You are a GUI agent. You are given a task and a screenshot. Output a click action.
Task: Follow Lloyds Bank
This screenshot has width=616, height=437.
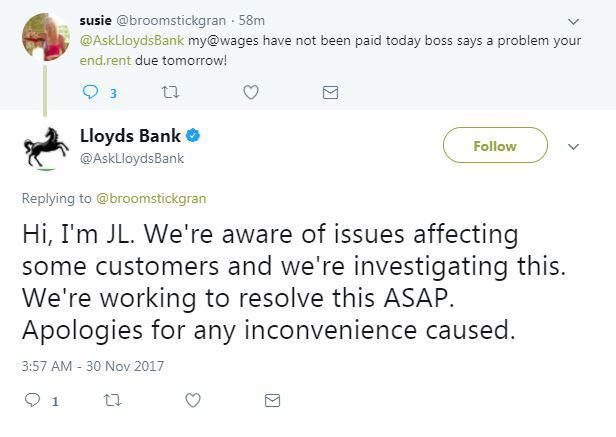point(495,146)
